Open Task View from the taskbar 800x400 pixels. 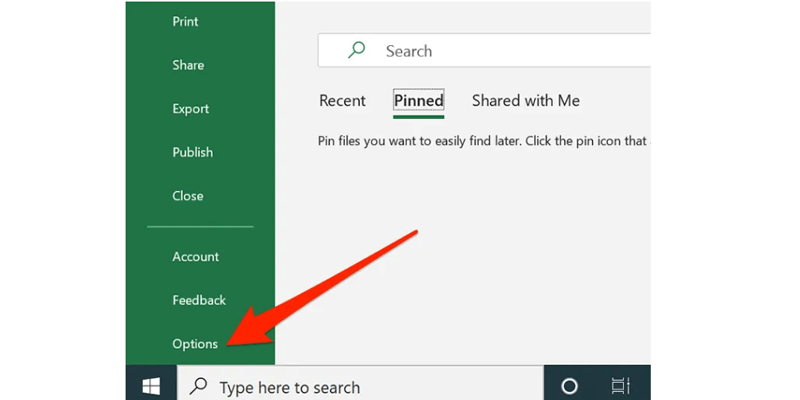(620, 386)
